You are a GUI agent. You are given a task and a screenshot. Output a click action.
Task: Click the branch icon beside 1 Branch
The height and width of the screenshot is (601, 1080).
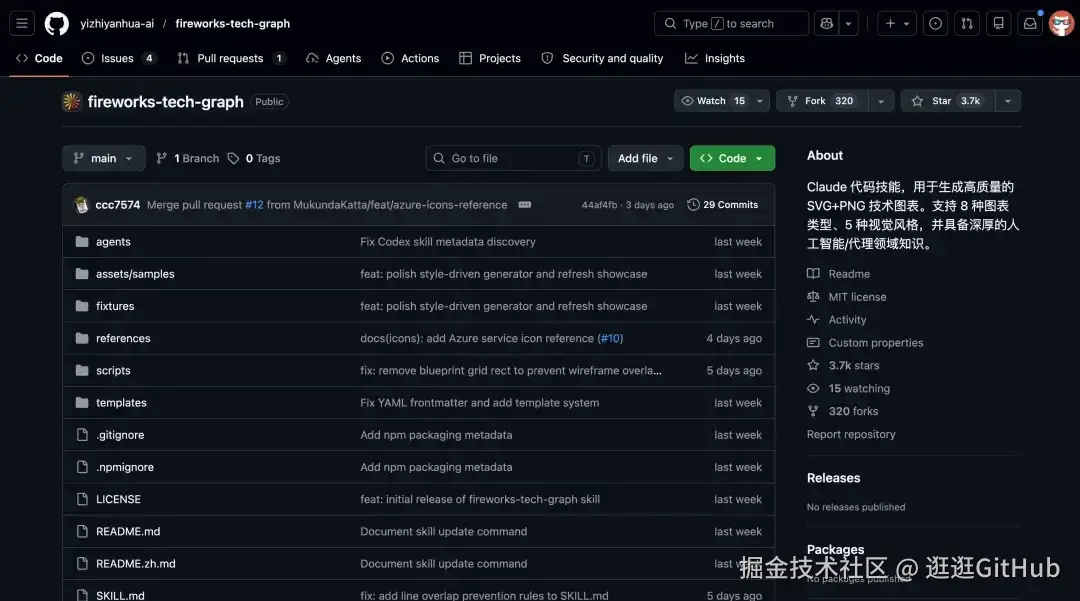coord(161,158)
